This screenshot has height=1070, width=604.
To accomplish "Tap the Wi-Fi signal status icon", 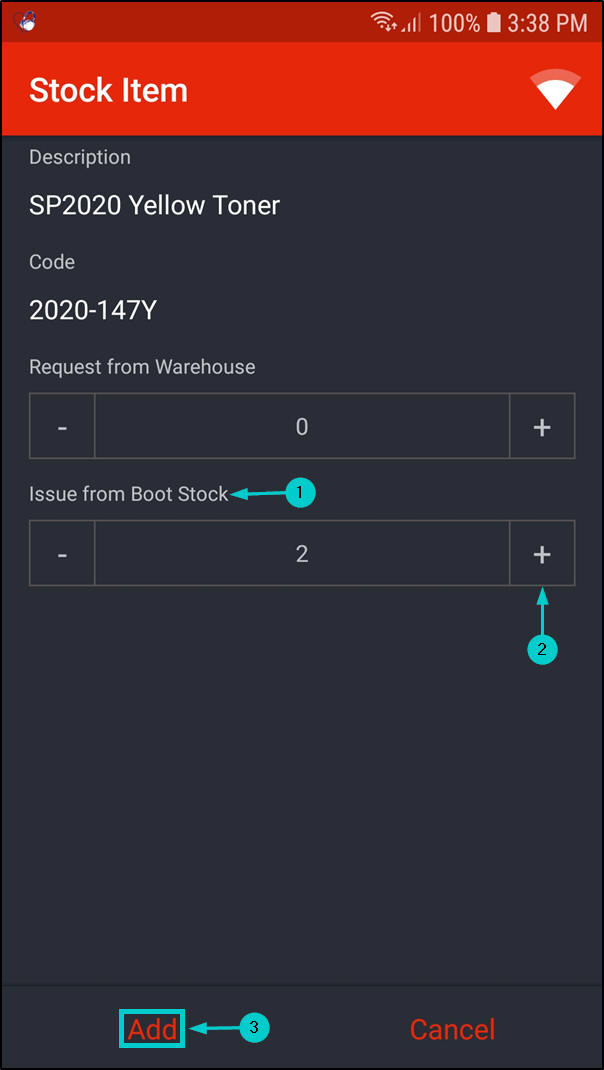I will point(383,22).
